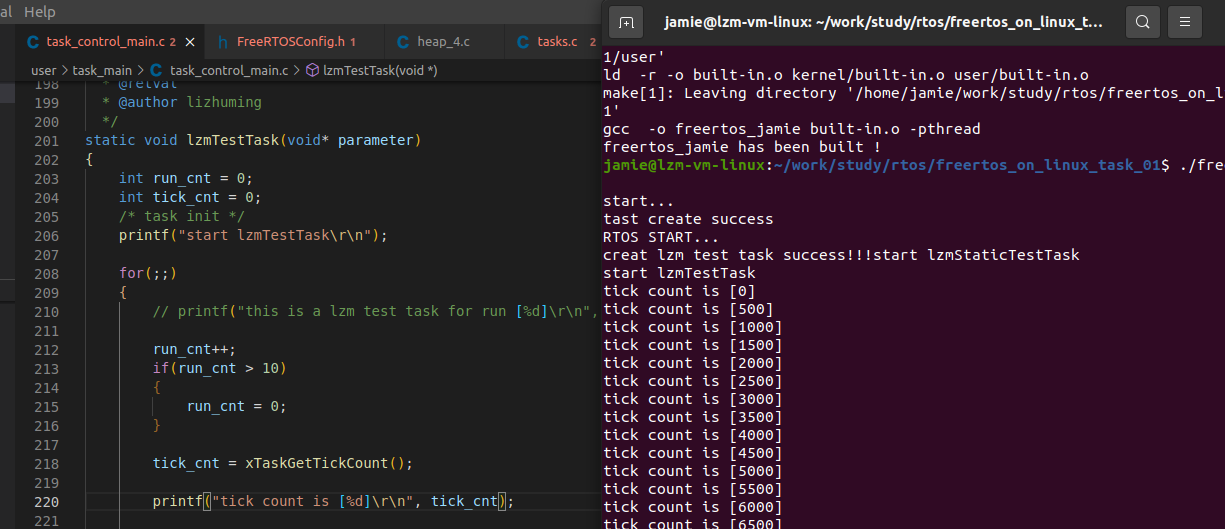This screenshot has height=529, width=1225.
Task: Click 'tick count is [4000]' terminal line
Action: 693,435
